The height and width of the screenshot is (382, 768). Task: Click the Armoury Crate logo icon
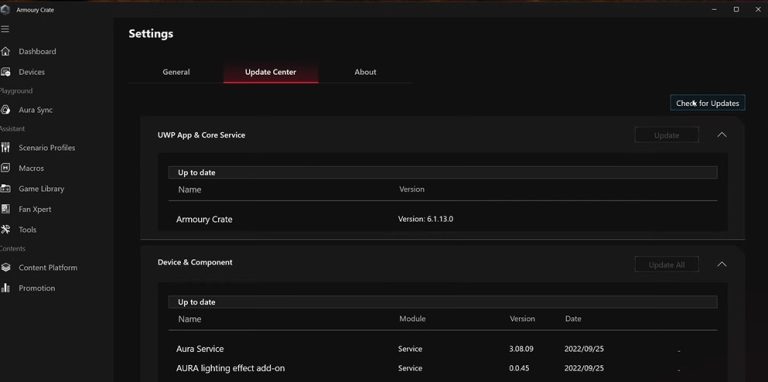5,9
